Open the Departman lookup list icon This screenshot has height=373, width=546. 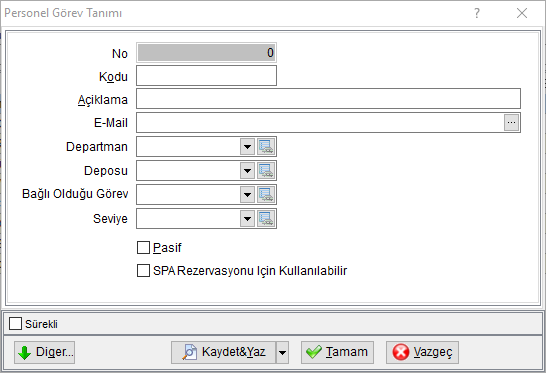[266, 147]
